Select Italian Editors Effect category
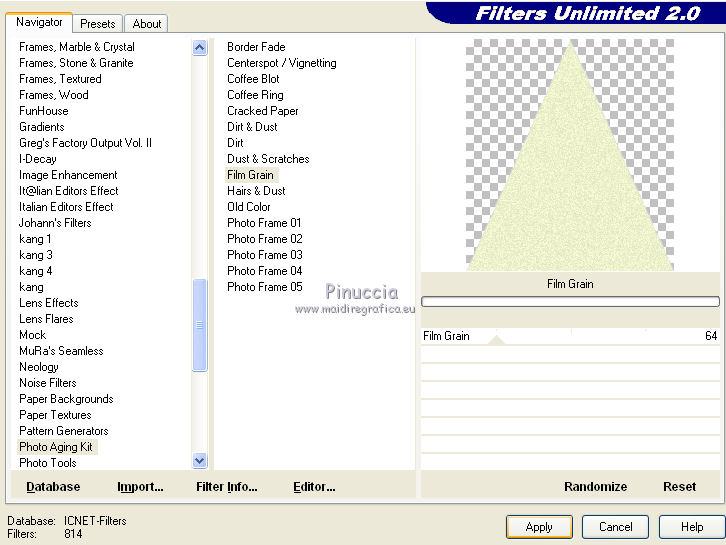This screenshot has height=545, width=726. [66, 207]
